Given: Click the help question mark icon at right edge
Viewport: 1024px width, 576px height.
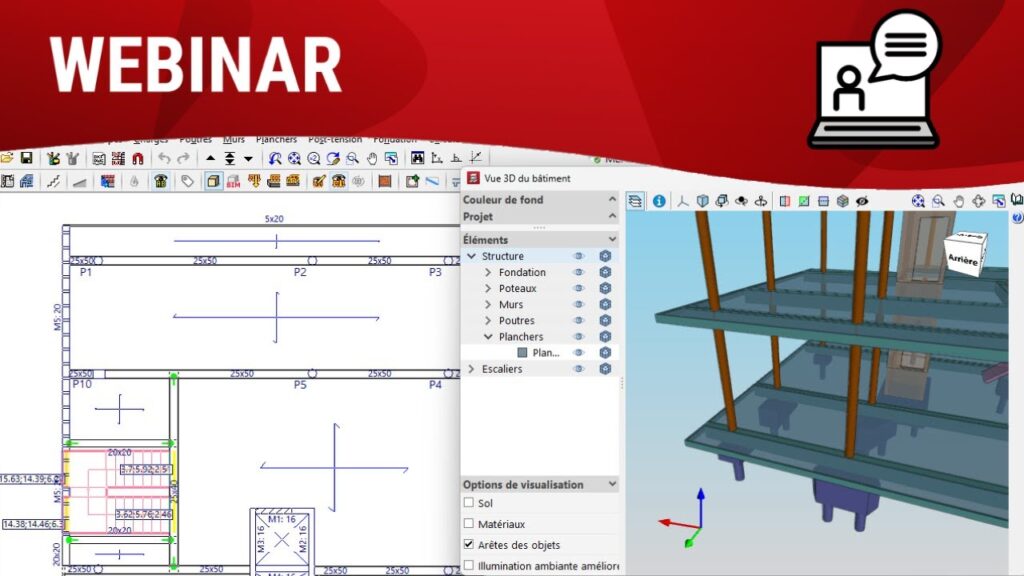Looking at the screenshot, I should (x=1017, y=217).
